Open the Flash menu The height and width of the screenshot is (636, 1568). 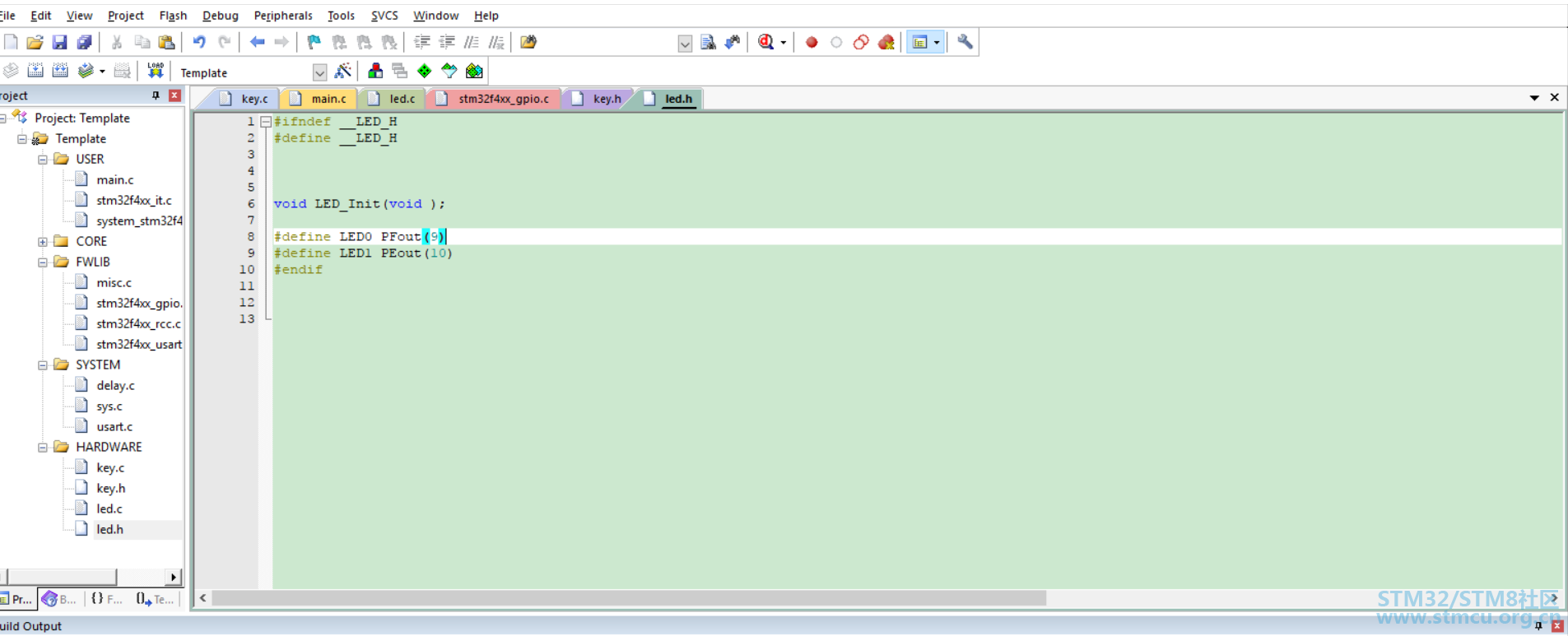point(173,16)
